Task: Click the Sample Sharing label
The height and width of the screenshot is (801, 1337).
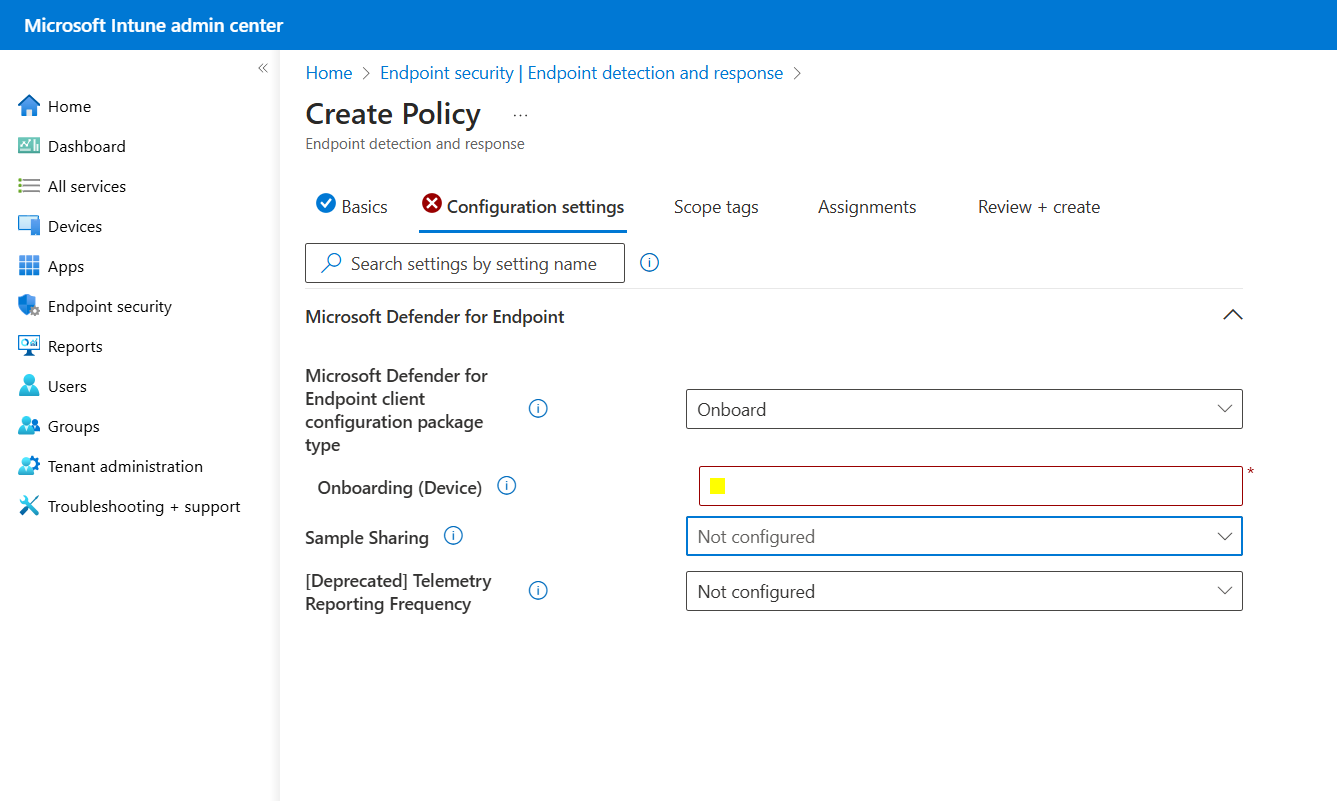Action: pos(367,537)
